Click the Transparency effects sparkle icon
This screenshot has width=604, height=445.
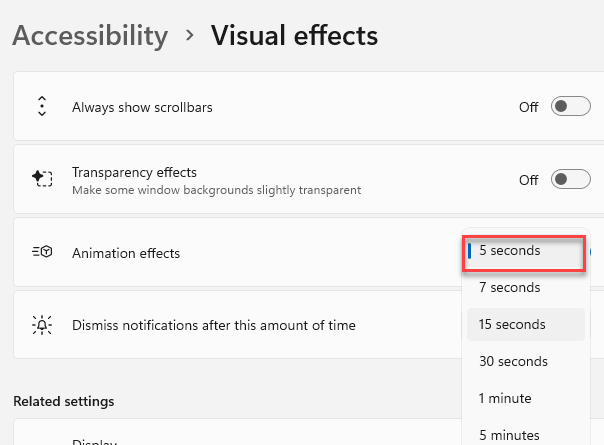click(x=42, y=178)
